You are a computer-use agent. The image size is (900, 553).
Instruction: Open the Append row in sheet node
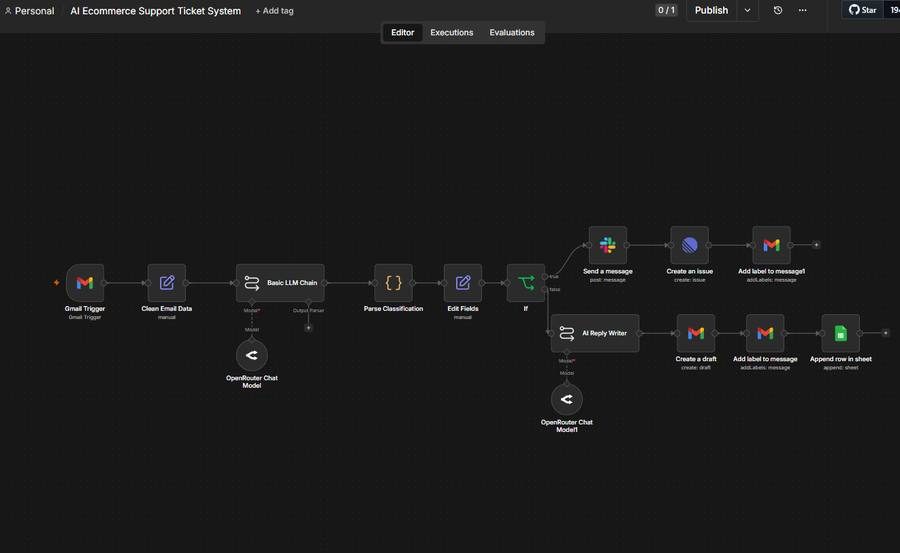click(x=840, y=333)
